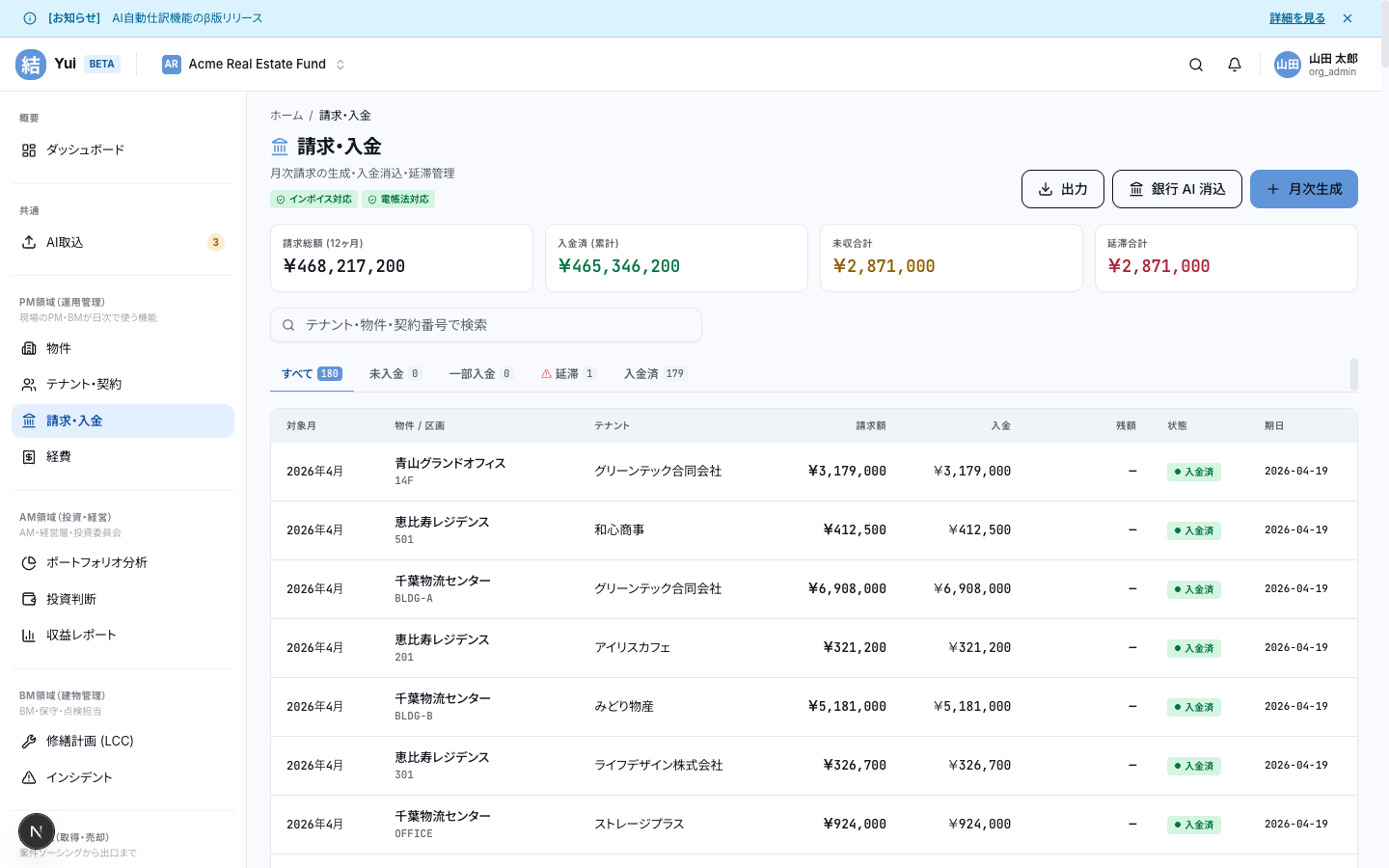Switch to the 一部入金 tab
The width and height of the screenshot is (1389, 868).
(x=480, y=374)
